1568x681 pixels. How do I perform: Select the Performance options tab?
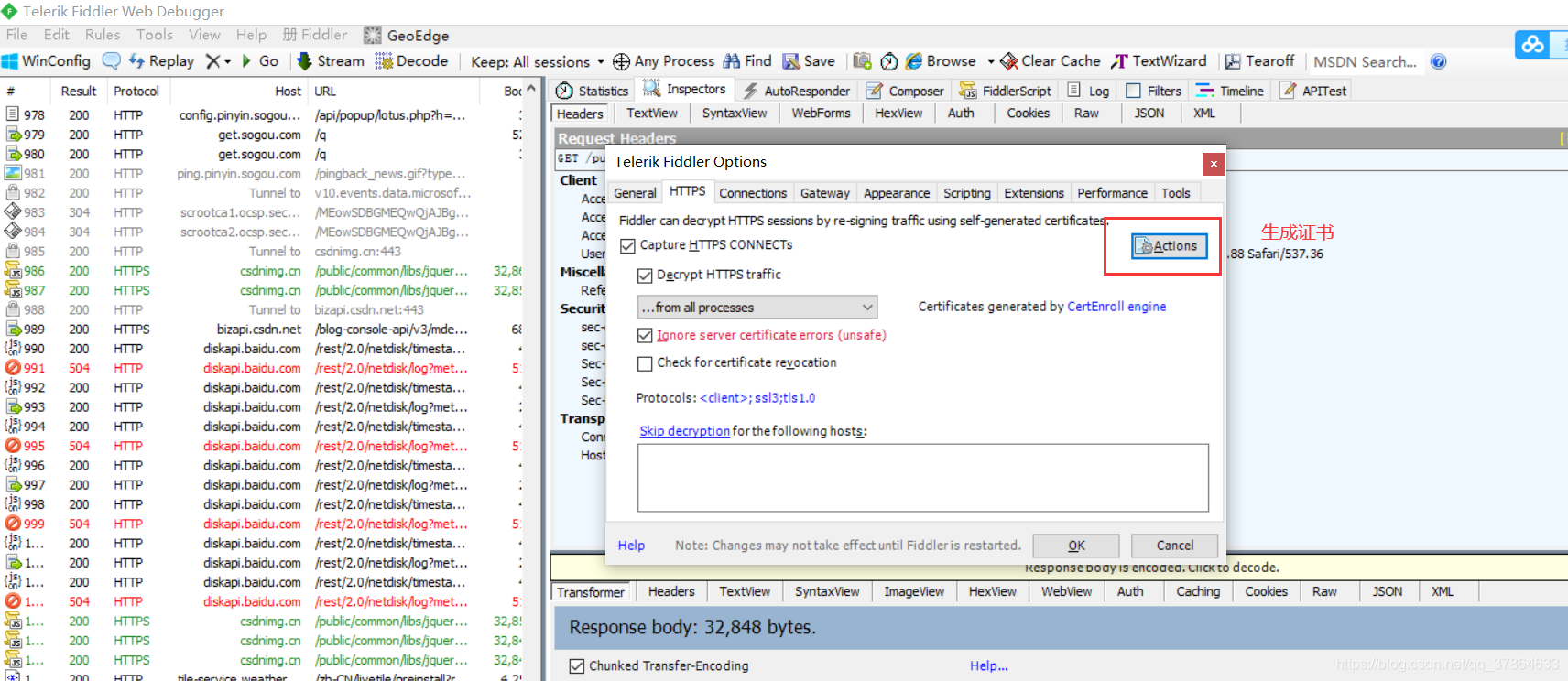tap(1112, 193)
